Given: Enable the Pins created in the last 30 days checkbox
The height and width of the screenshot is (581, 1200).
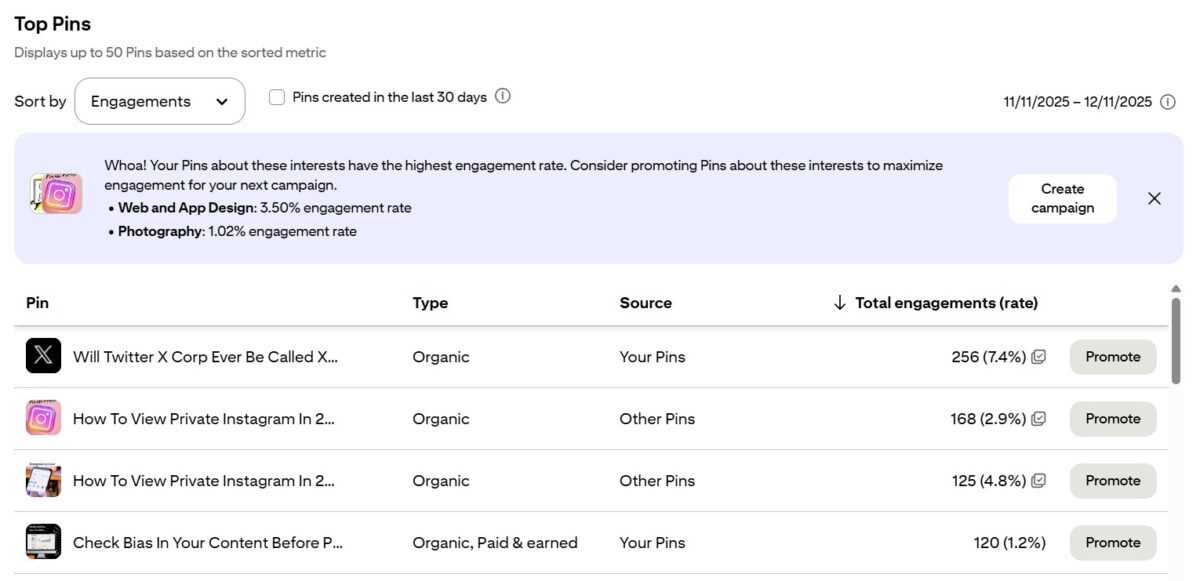Looking at the screenshot, I should click(276, 96).
